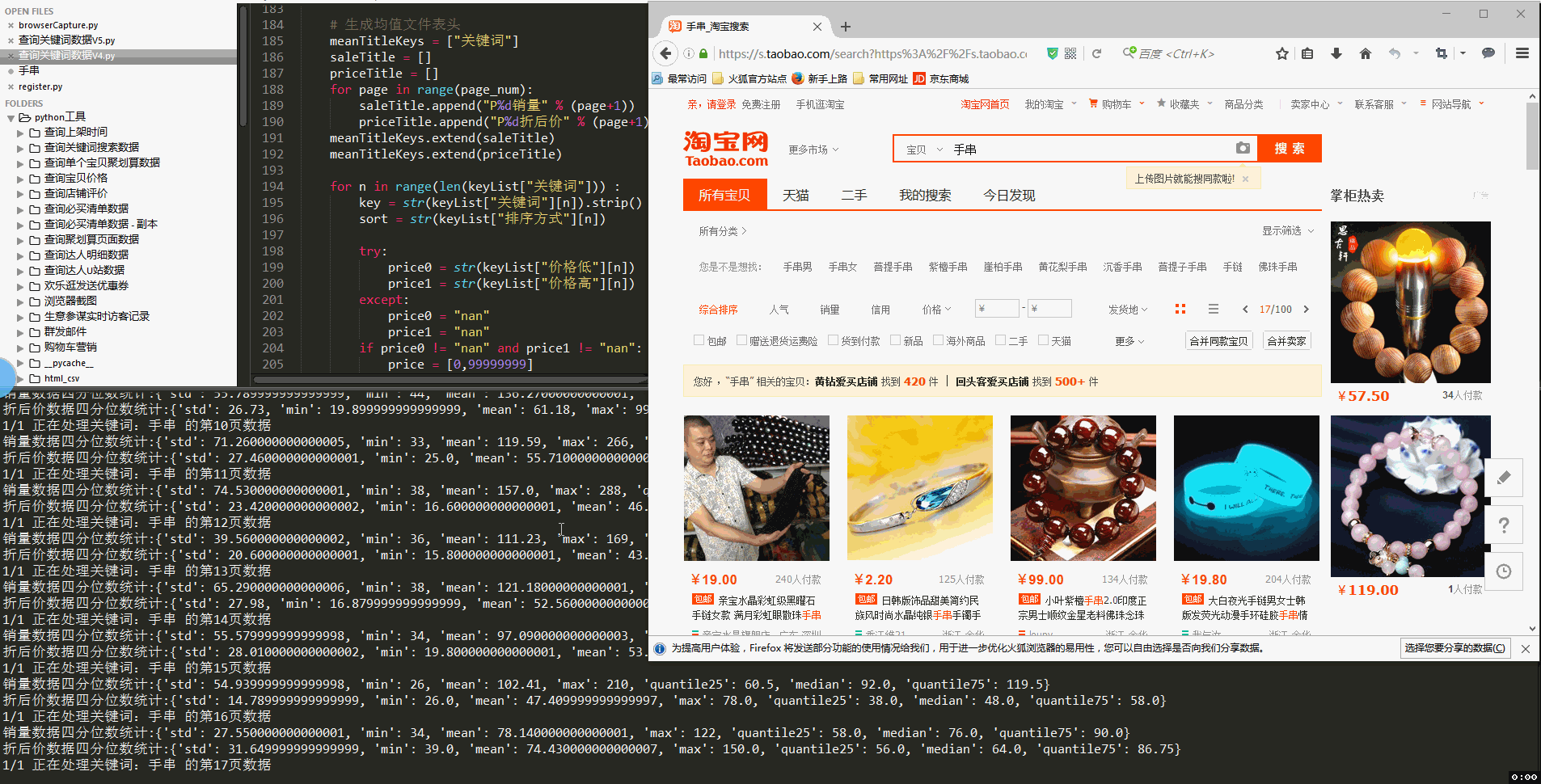Open the chat bubble toolbar icon
The image size is (1541, 784).
[x=1488, y=53]
